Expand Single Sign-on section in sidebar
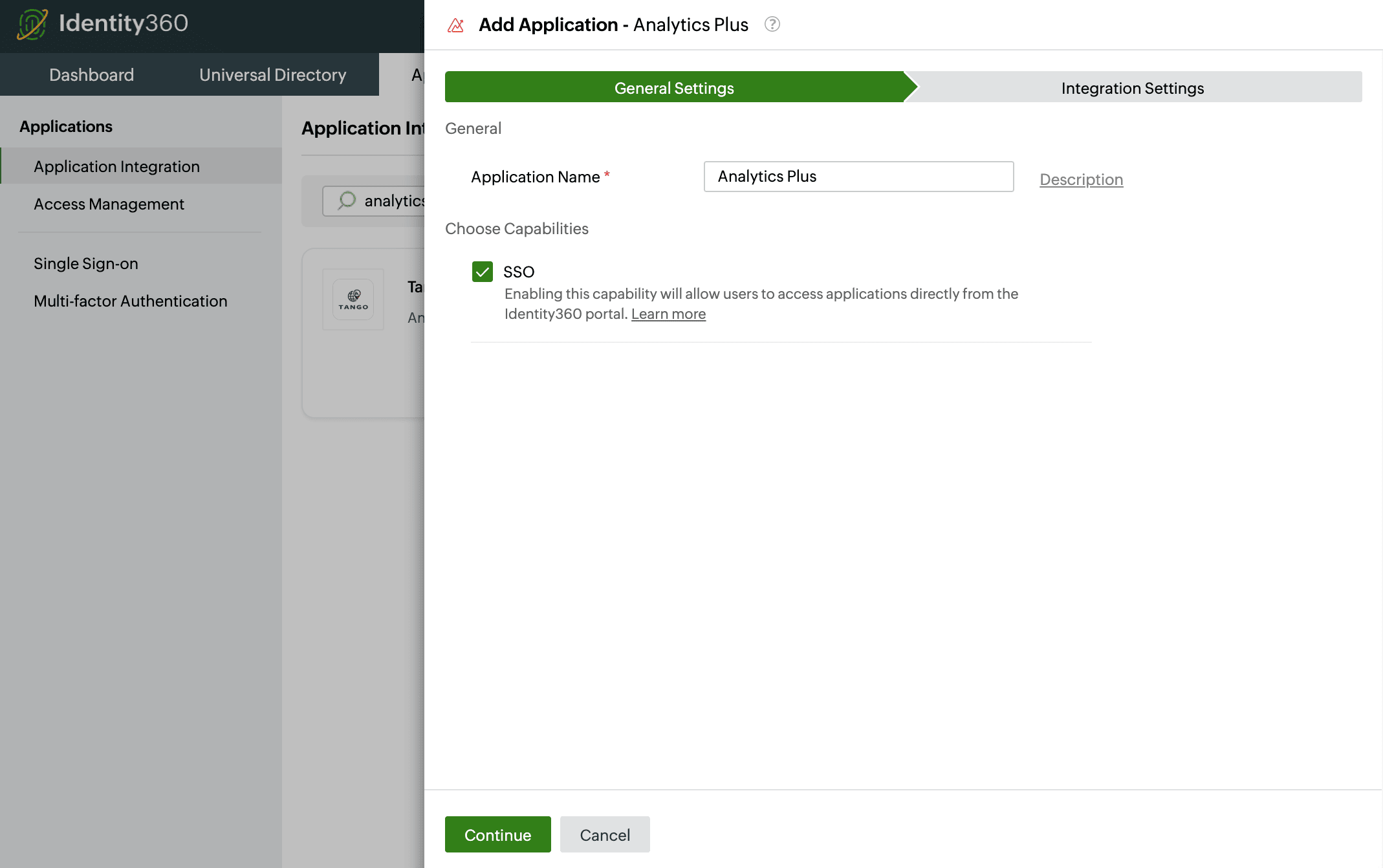Screen dimensions: 1383x868 coord(85,261)
